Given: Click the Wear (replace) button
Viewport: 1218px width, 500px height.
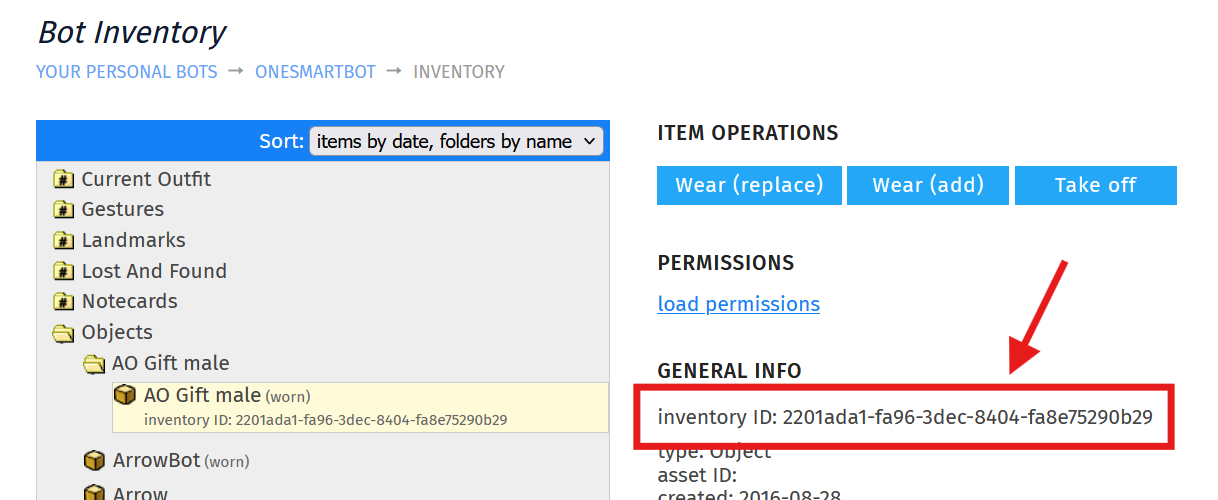Looking at the screenshot, I should 749,185.
